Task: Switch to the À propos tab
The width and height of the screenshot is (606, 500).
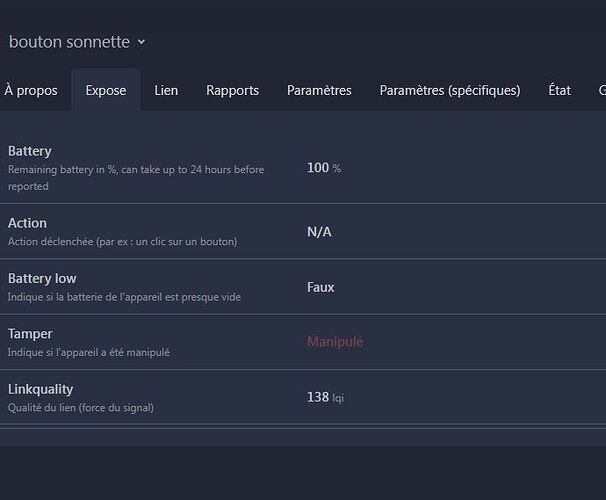Action: pyautogui.click(x=31, y=90)
